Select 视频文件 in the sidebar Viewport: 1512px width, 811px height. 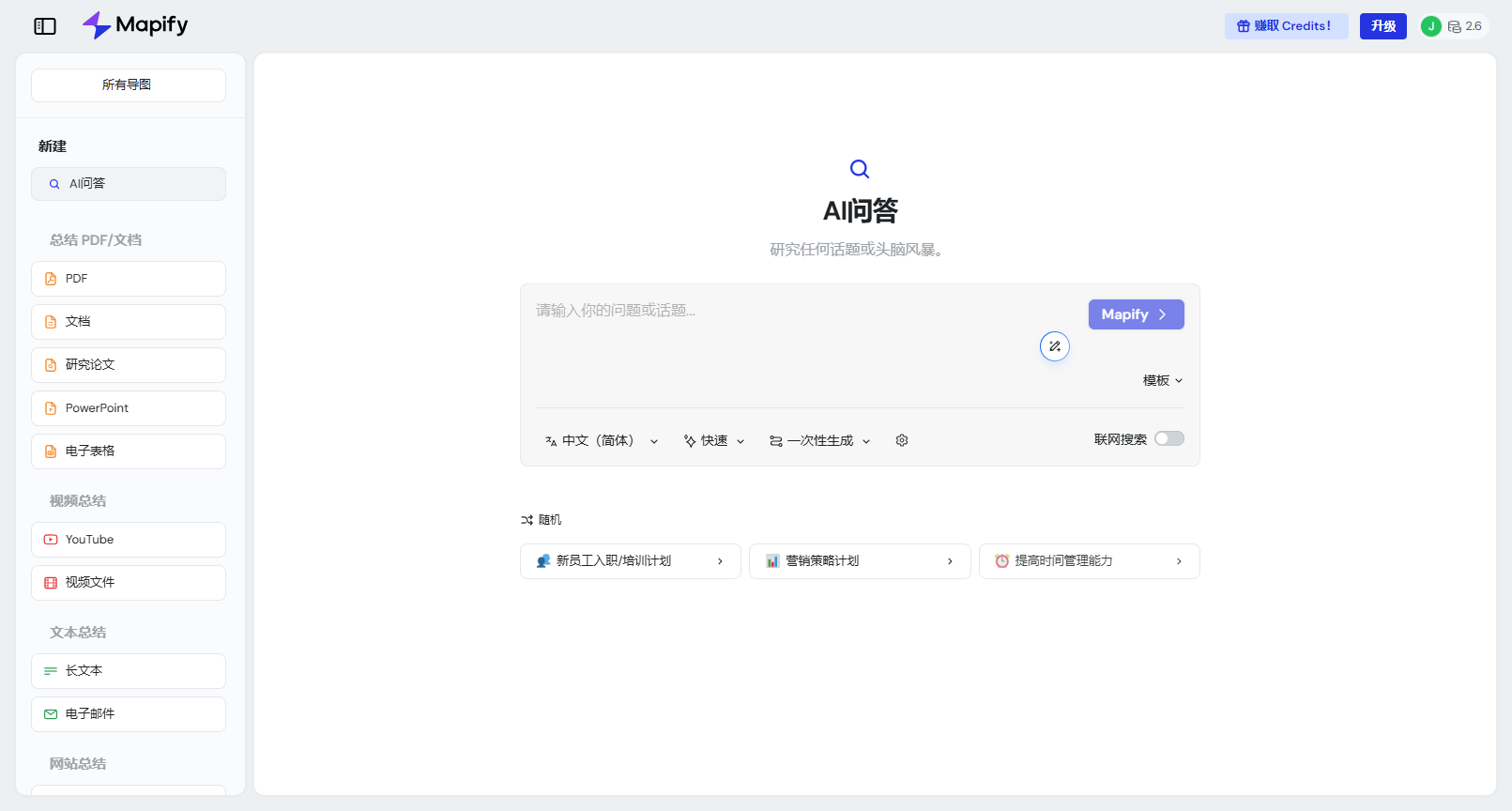(x=129, y=583)
